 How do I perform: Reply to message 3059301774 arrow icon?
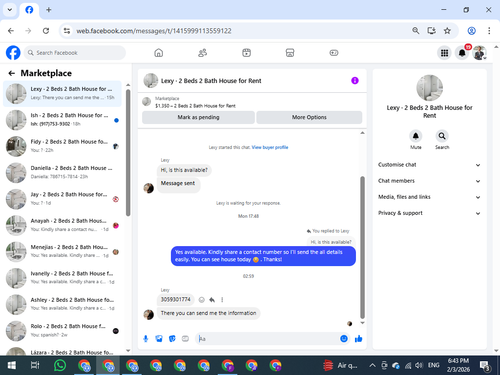click(212, 300)
